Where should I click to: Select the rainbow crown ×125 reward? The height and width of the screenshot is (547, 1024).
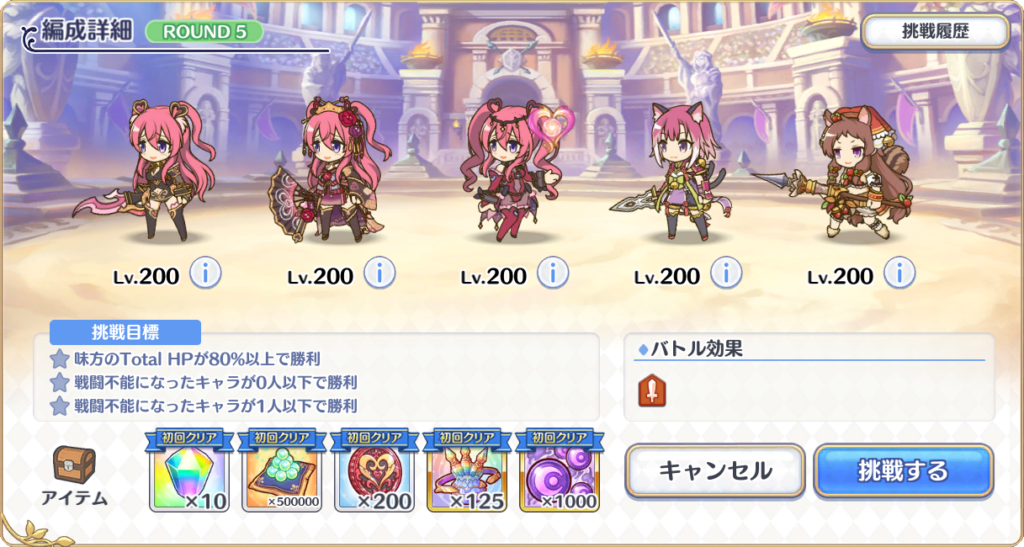click(466, 470)
